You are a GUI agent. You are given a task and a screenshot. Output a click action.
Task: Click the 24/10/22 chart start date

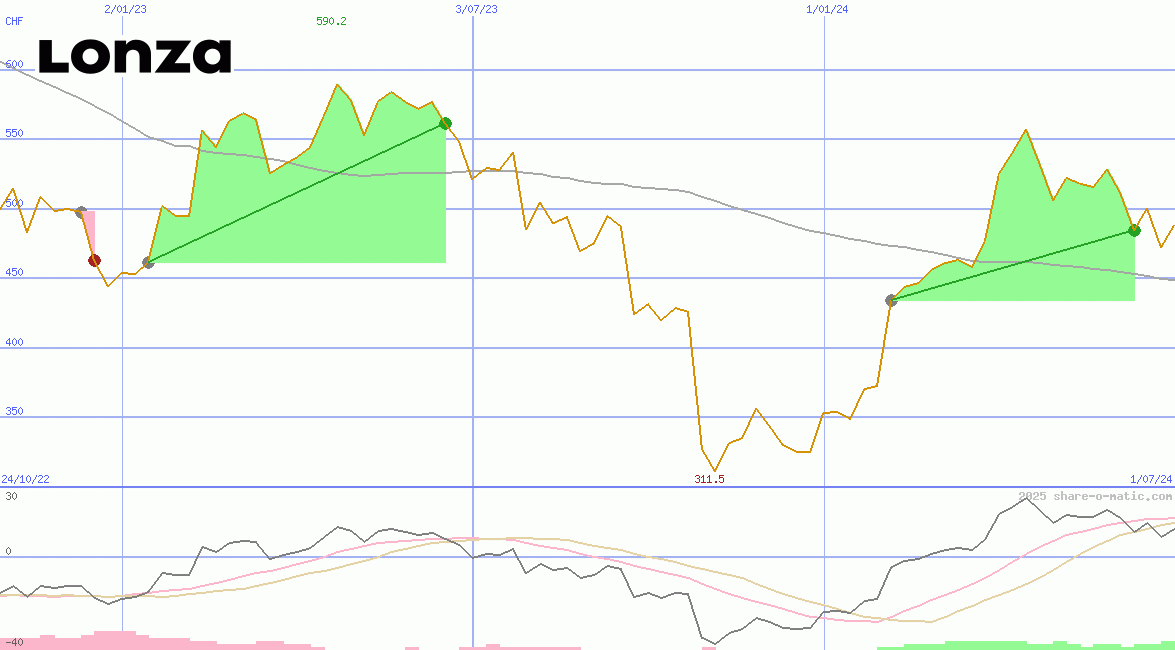tap(25, 479)
